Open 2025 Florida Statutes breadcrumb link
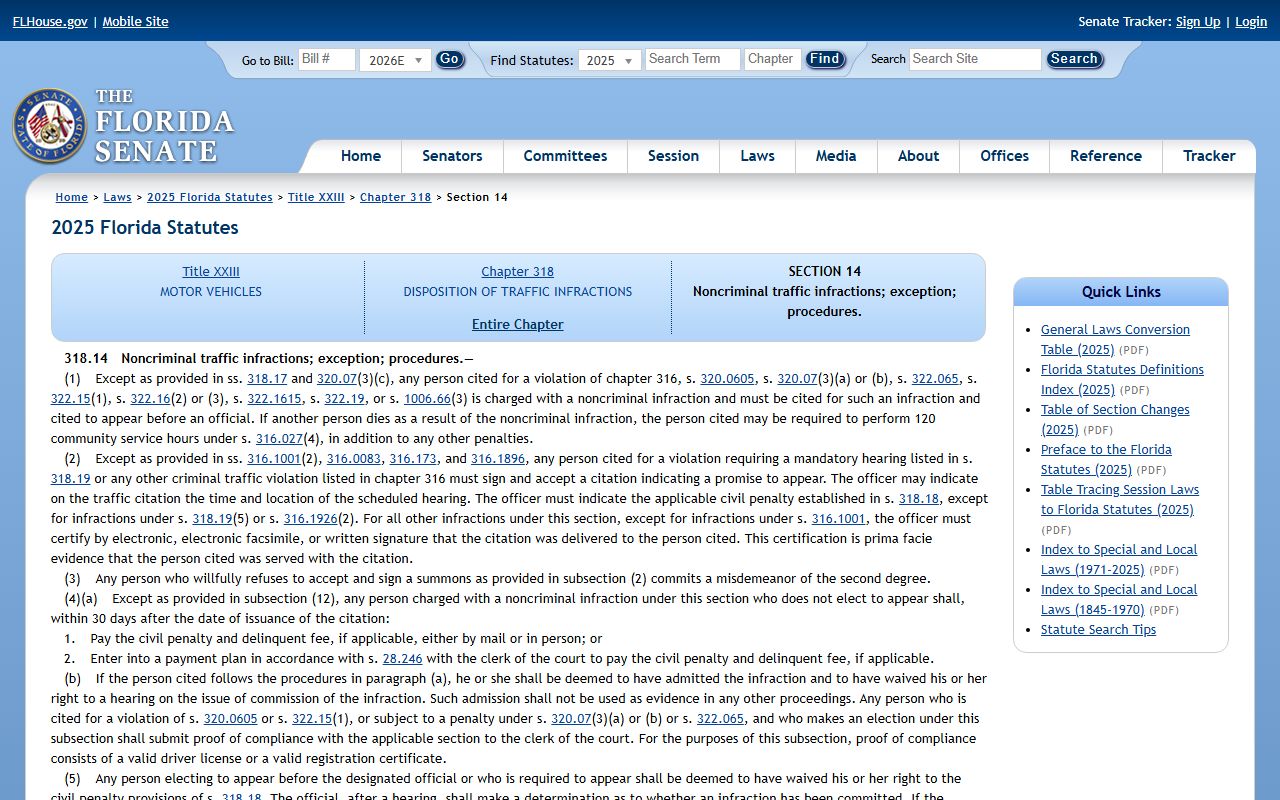The height and width of the screenshot is (800, 1280). (x=210, y=197)
